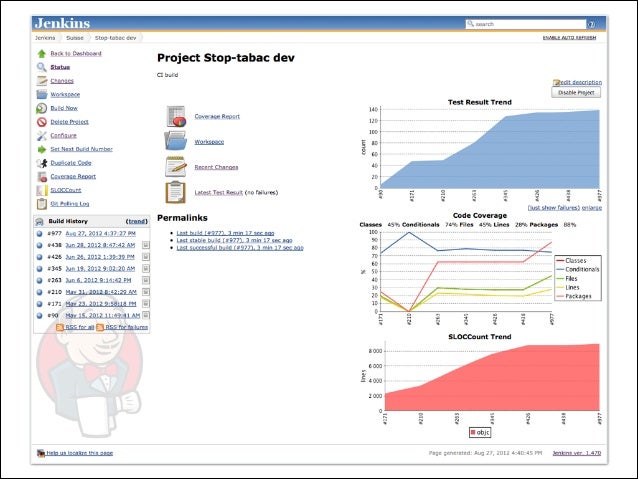Click the edit description link
The image size is (638, 479).
coord(581,82)
